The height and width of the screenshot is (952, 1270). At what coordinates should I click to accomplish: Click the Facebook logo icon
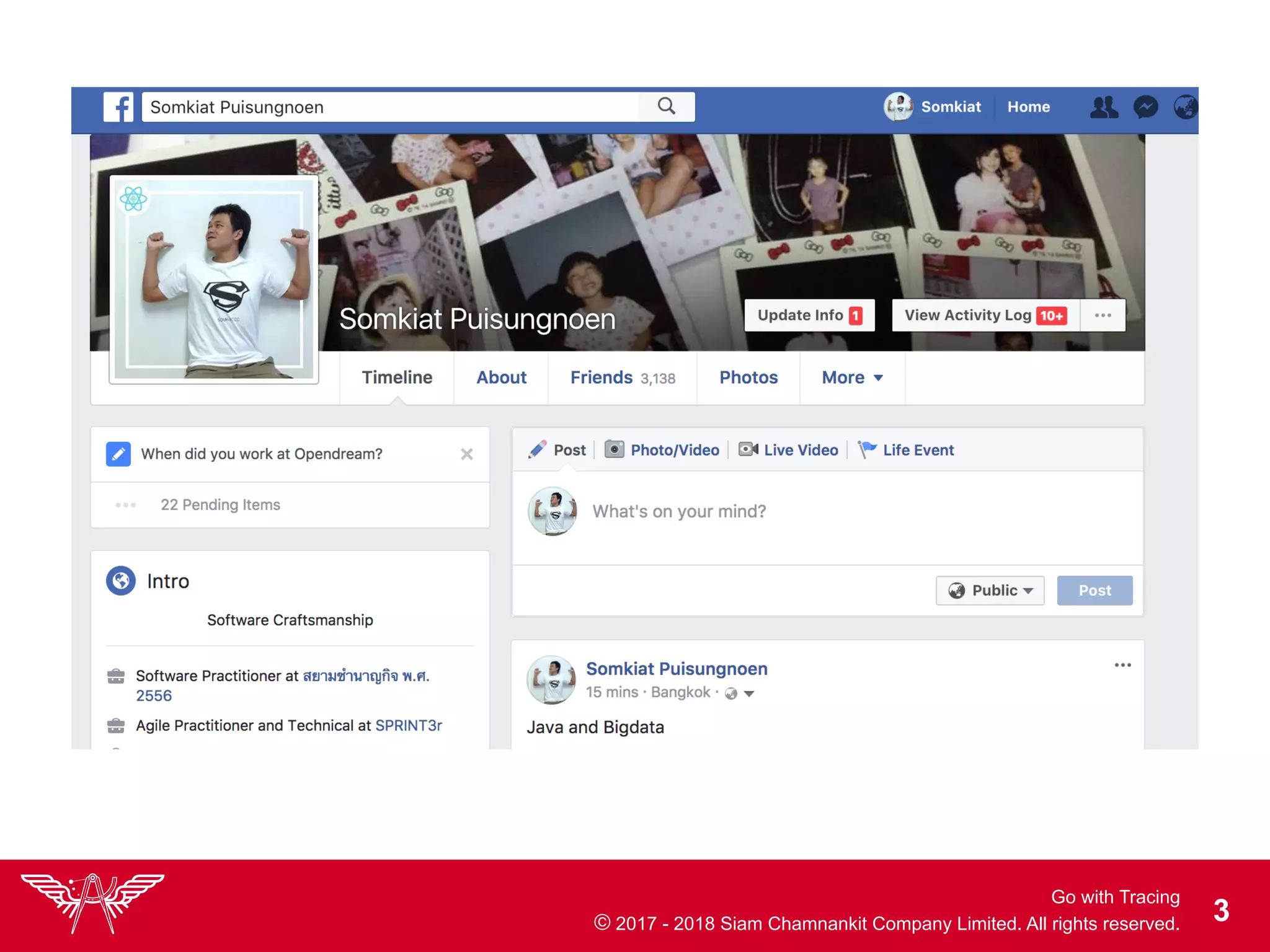[x=118, y=107]
